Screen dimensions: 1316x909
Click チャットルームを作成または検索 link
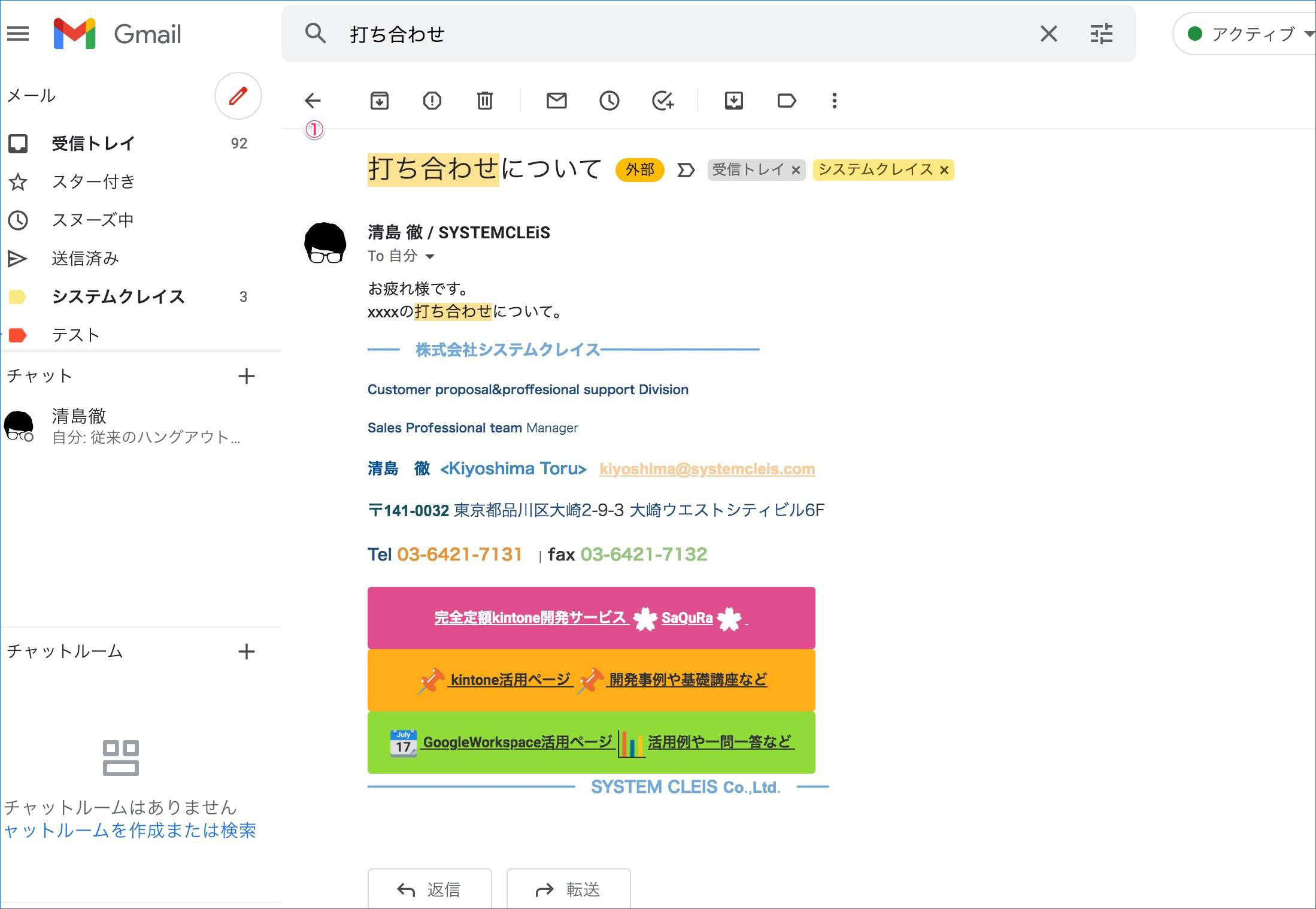130,830
